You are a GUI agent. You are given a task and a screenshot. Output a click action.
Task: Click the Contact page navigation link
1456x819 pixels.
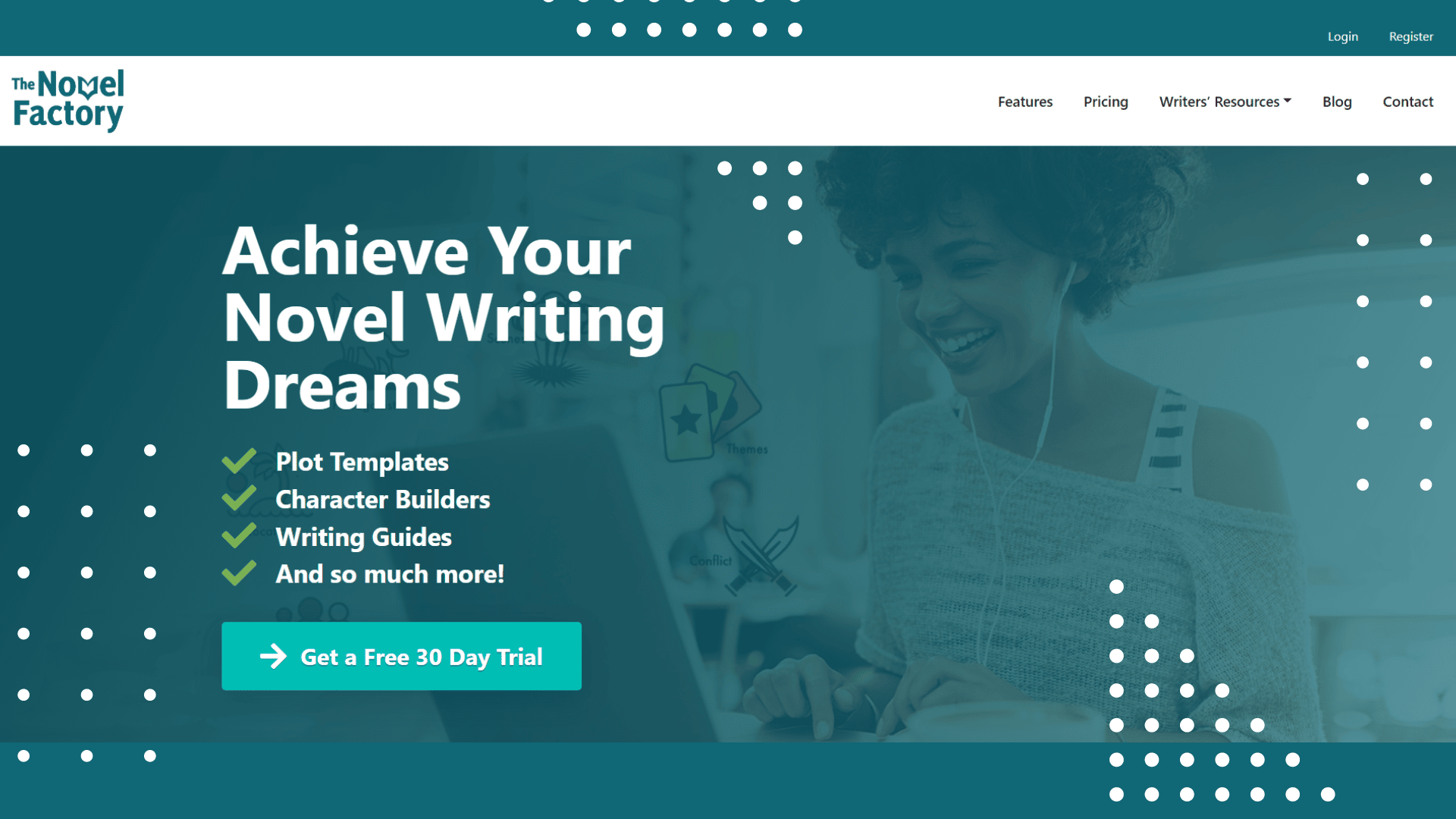click(1407, 101)
